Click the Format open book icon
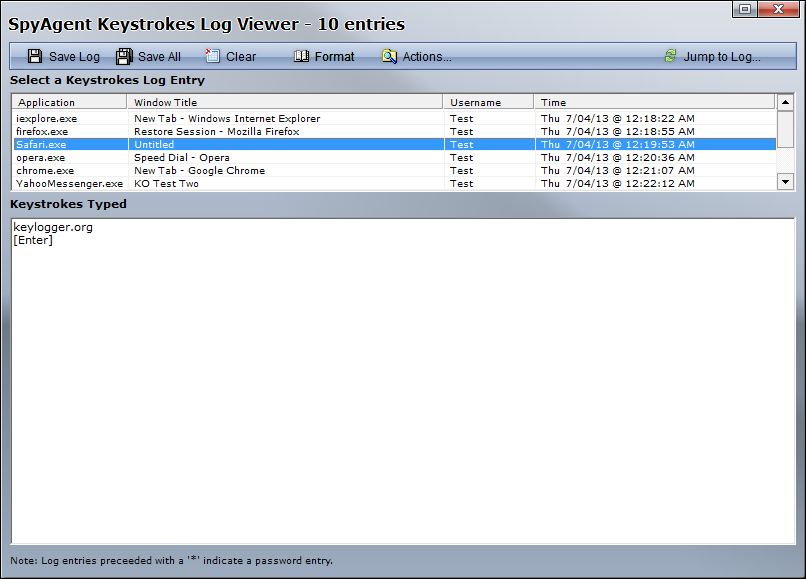The width and height of the screenshot is (806, 579). 301,57
